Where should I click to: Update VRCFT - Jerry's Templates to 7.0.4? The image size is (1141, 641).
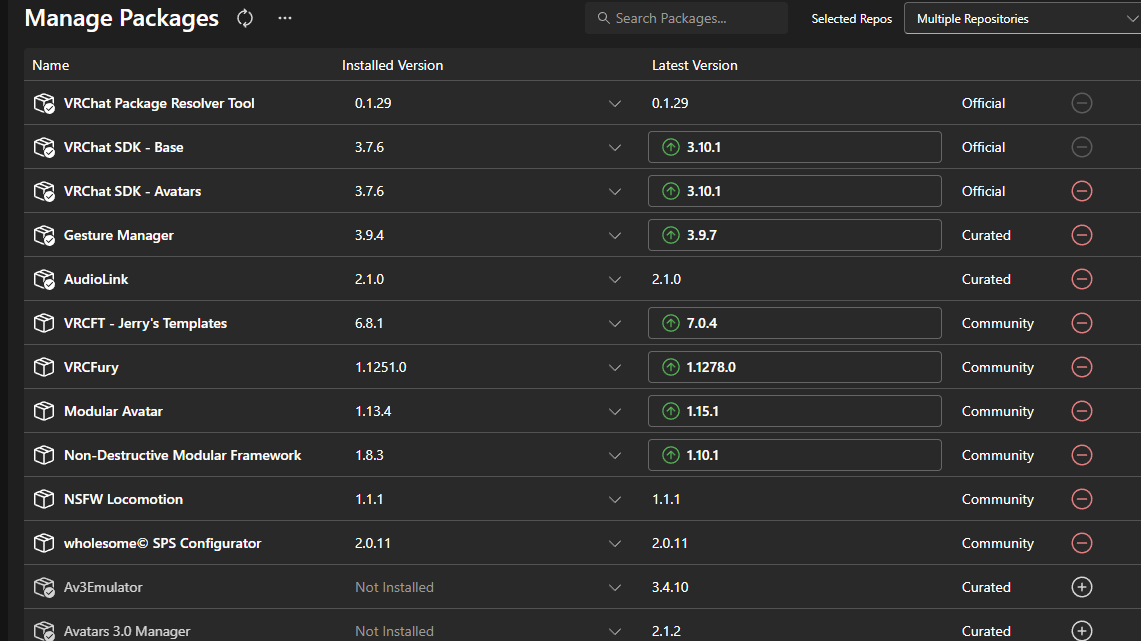795,323
